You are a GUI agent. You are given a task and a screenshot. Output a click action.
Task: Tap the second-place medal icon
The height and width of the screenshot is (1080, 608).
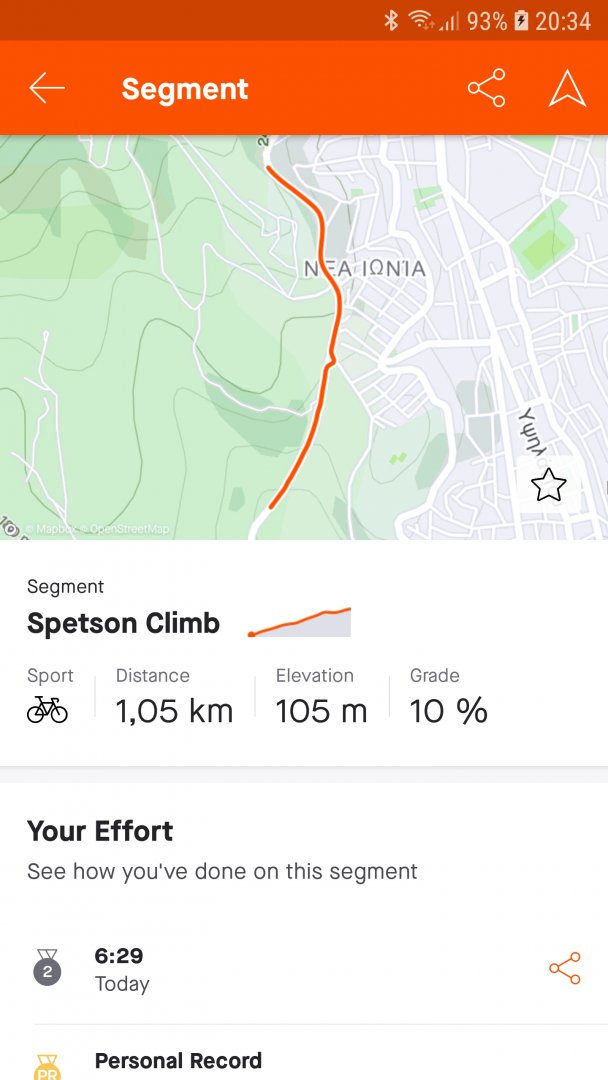click(47, 968)
